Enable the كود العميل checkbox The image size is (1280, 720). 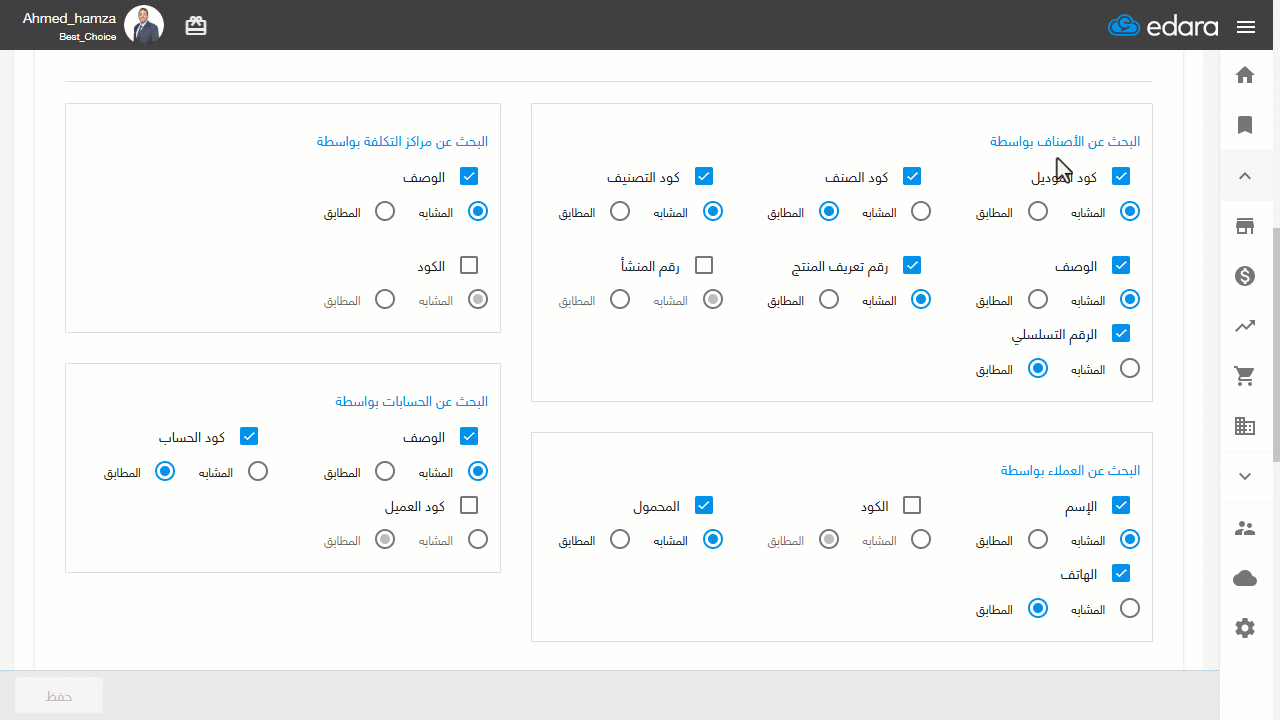469,505
